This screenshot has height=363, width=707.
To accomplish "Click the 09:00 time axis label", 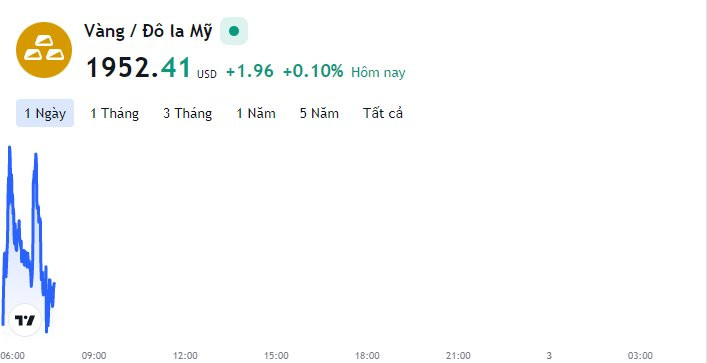I will click(94, 356).
